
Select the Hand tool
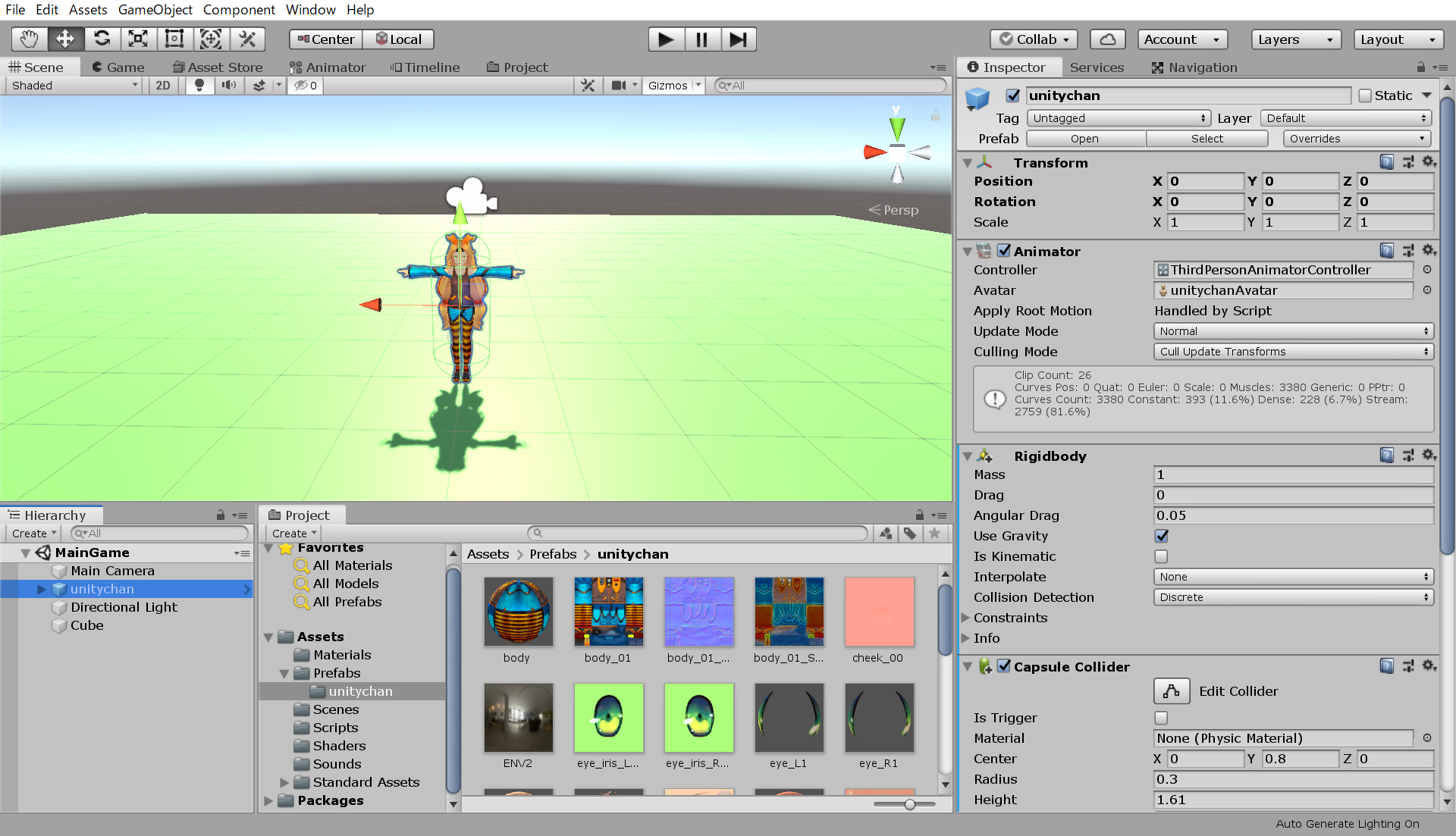[x=29, y=39]
